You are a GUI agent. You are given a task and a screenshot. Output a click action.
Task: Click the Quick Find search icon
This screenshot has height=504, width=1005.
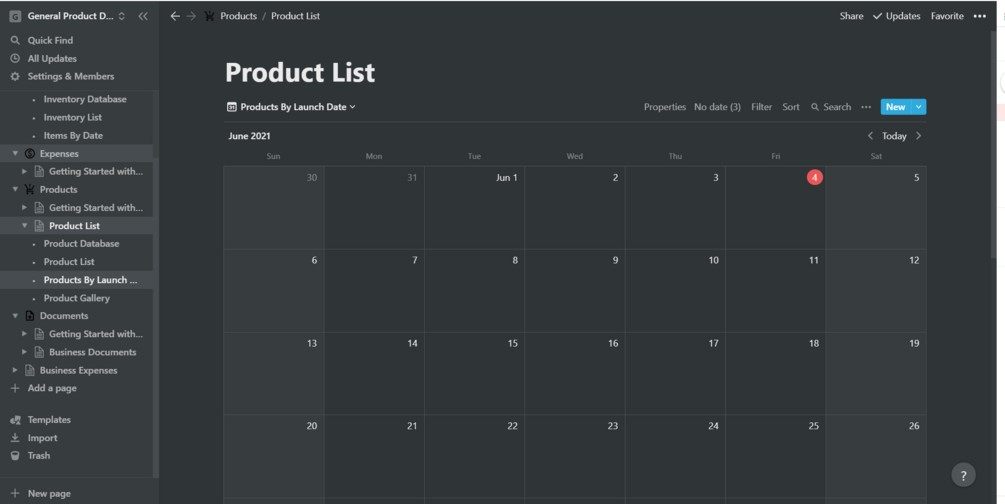[15, 40]
